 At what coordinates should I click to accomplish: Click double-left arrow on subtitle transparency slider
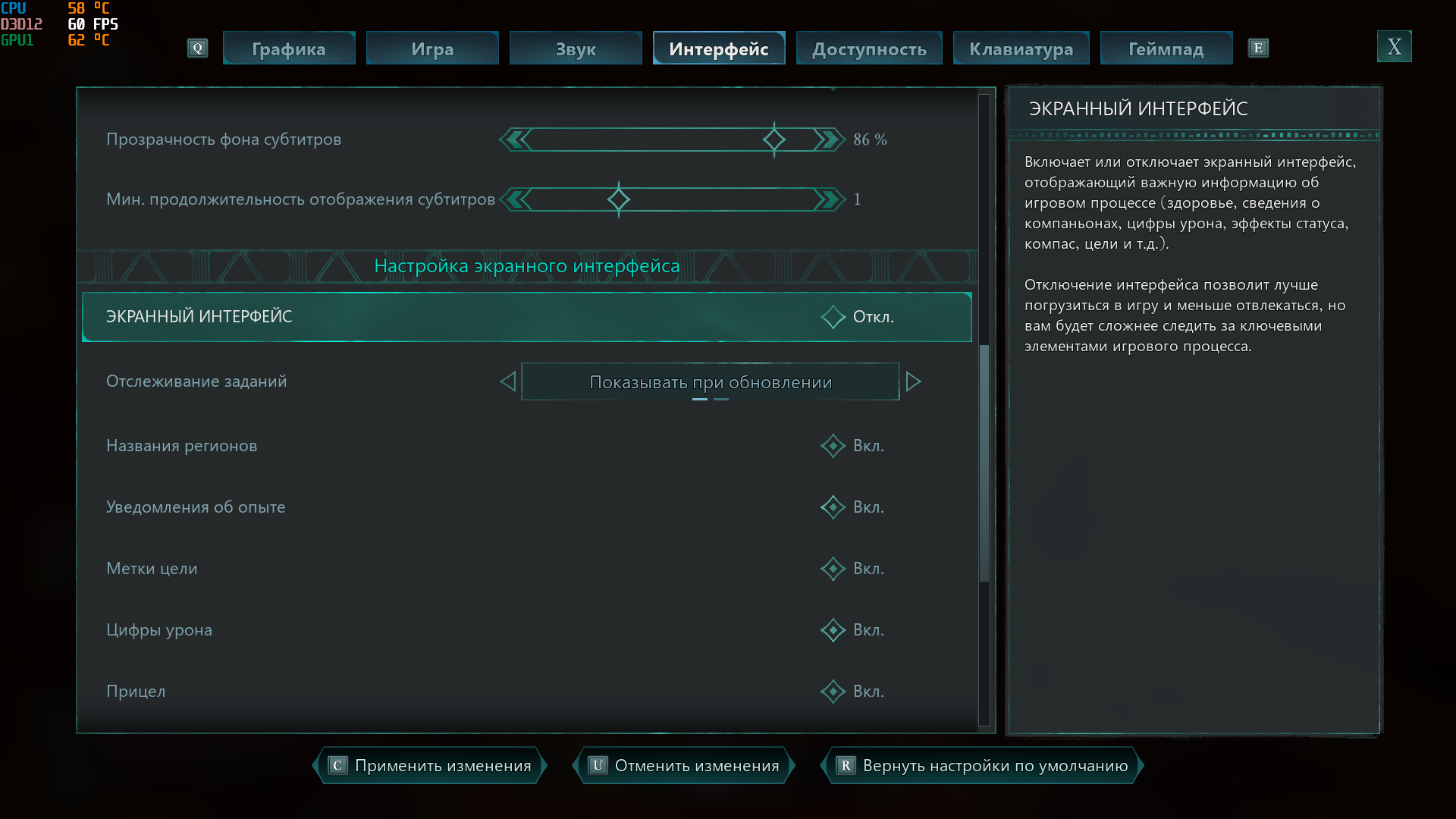pyautogui.click(x=516, y=140)
